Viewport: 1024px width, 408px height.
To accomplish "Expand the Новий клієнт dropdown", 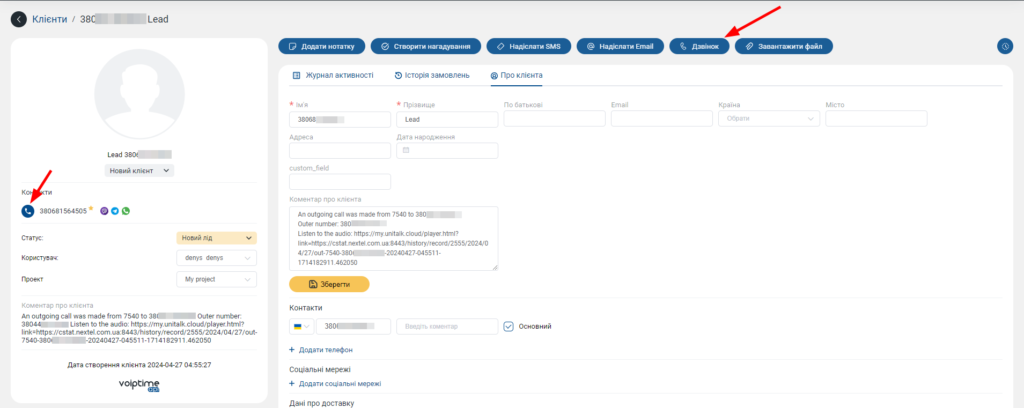I will coord(140,171).
